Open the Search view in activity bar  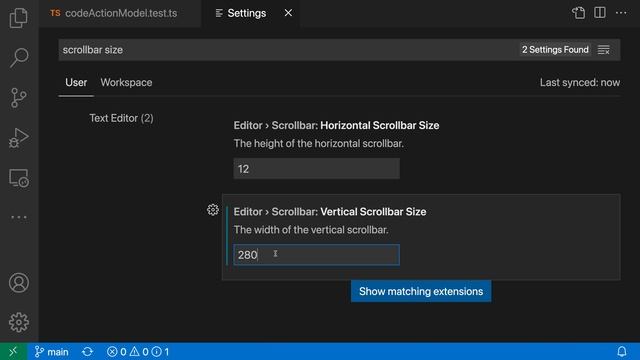tap(19, 58)
